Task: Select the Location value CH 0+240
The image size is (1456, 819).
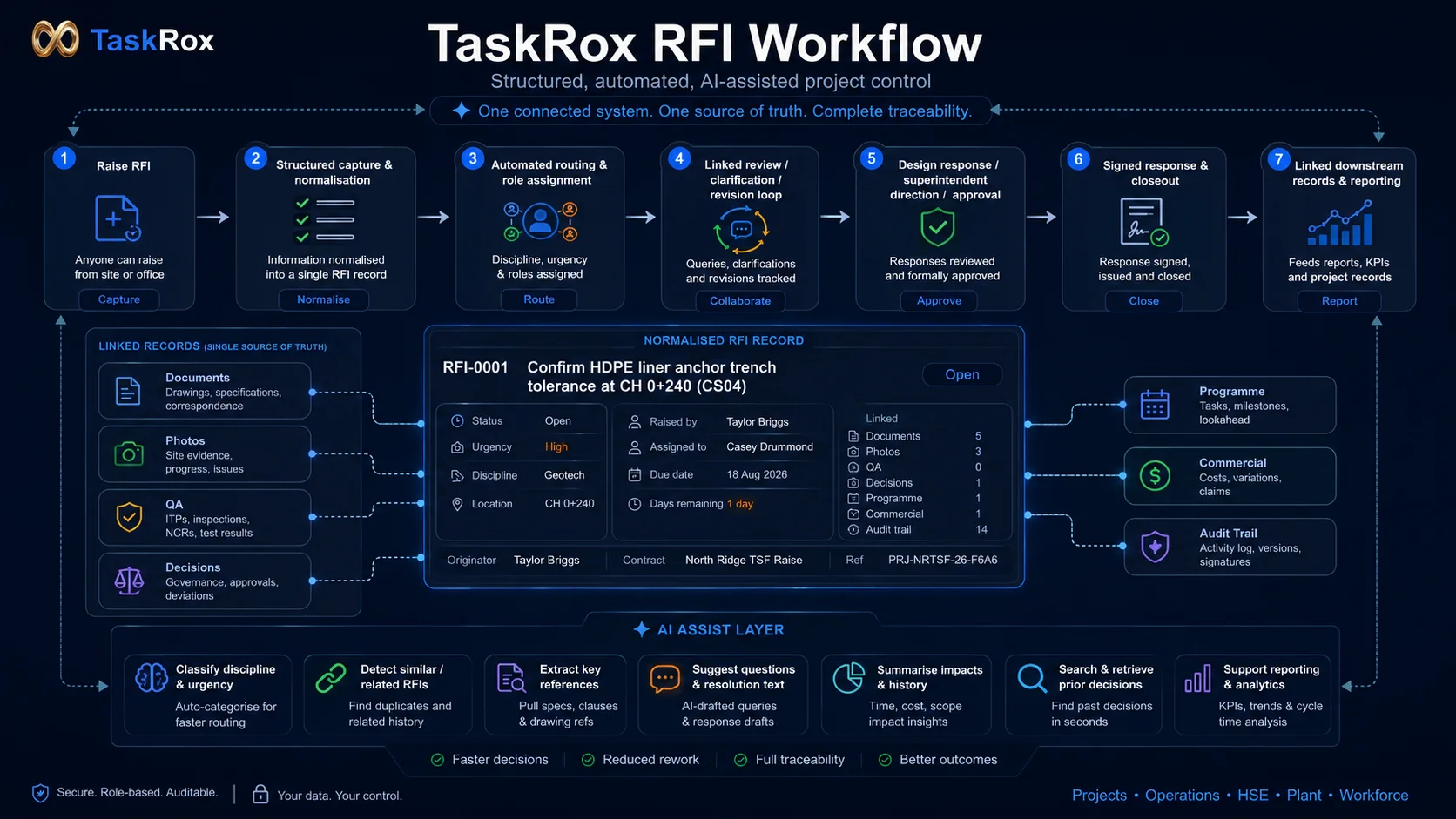Action: pyautogui.click(x=570, y=504)
